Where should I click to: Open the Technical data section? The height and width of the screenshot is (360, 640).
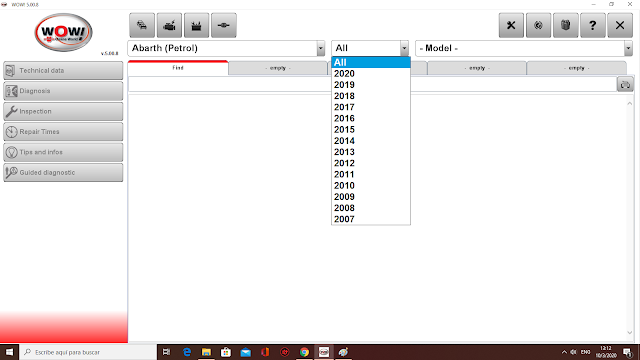coord(63,71)
